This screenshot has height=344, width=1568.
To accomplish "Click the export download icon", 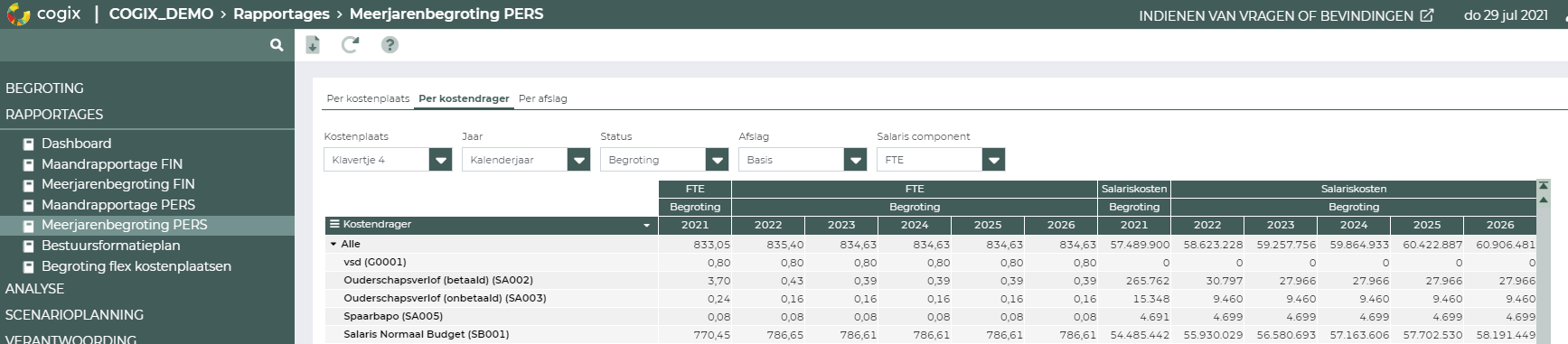I will (x=312, y=44).
